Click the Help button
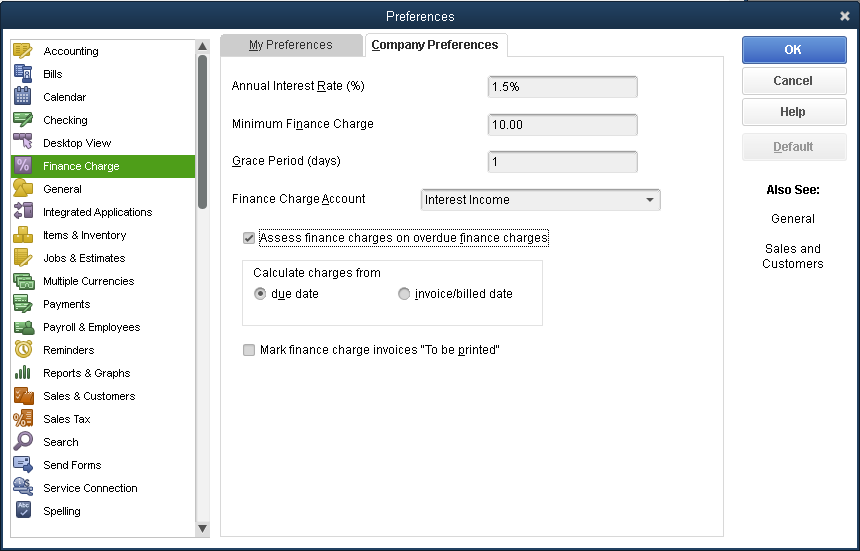 pyautogui.click(x=794, y=112)
